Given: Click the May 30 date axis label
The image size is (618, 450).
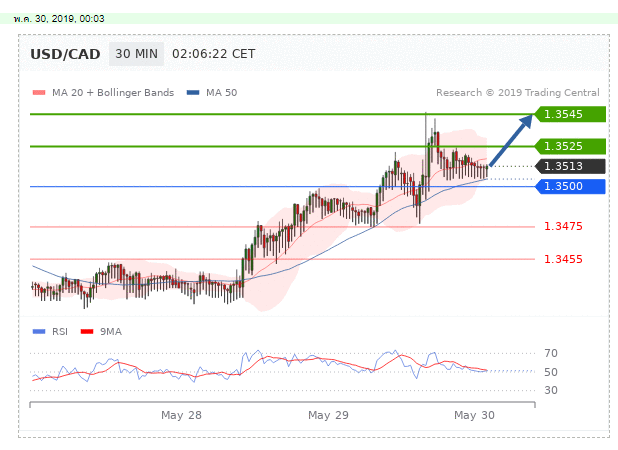Looking at the screenshot, I should coord(474,415).
